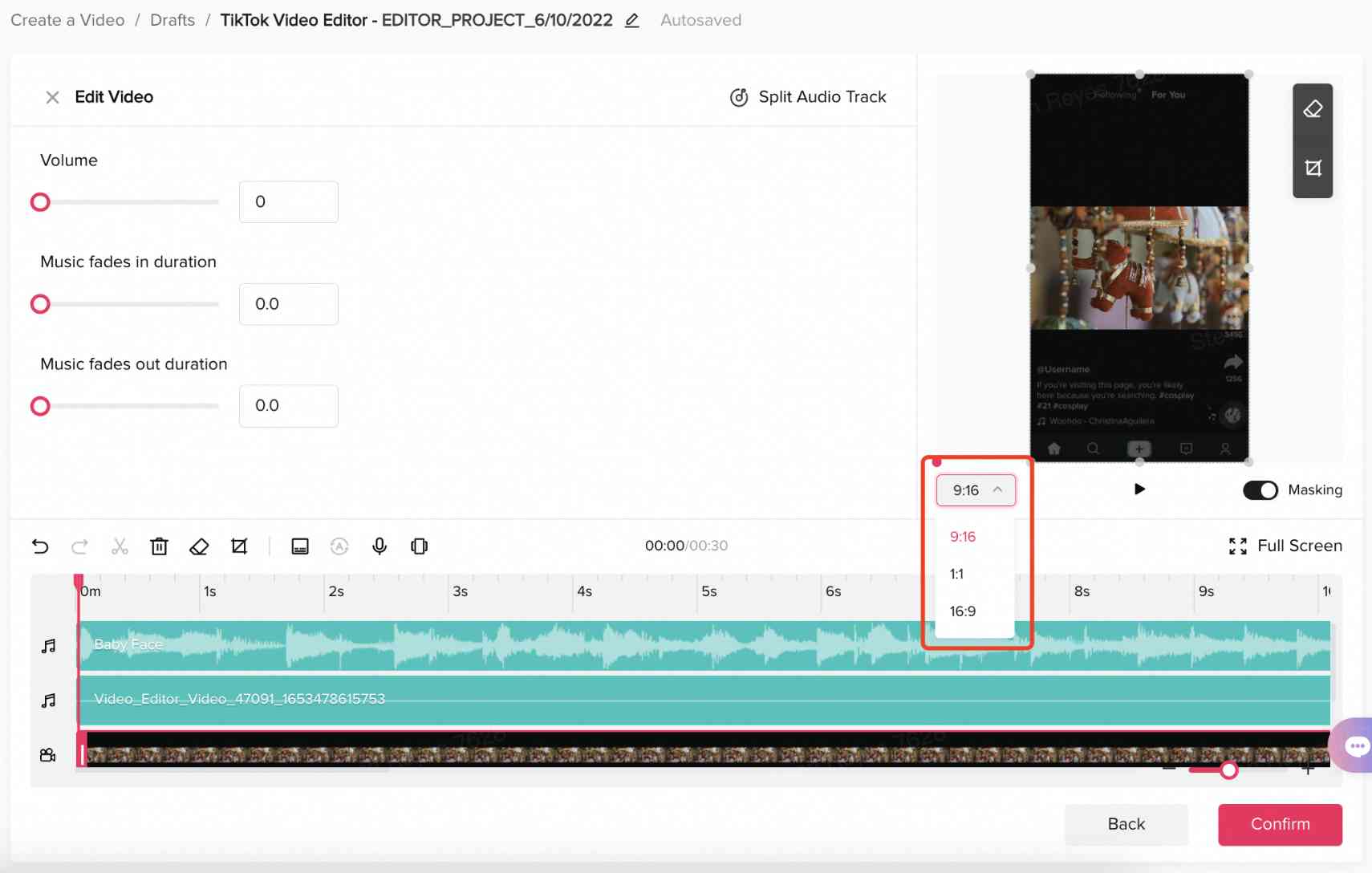
Task: Open the auto-caption tool
Action: coord(339,546)
